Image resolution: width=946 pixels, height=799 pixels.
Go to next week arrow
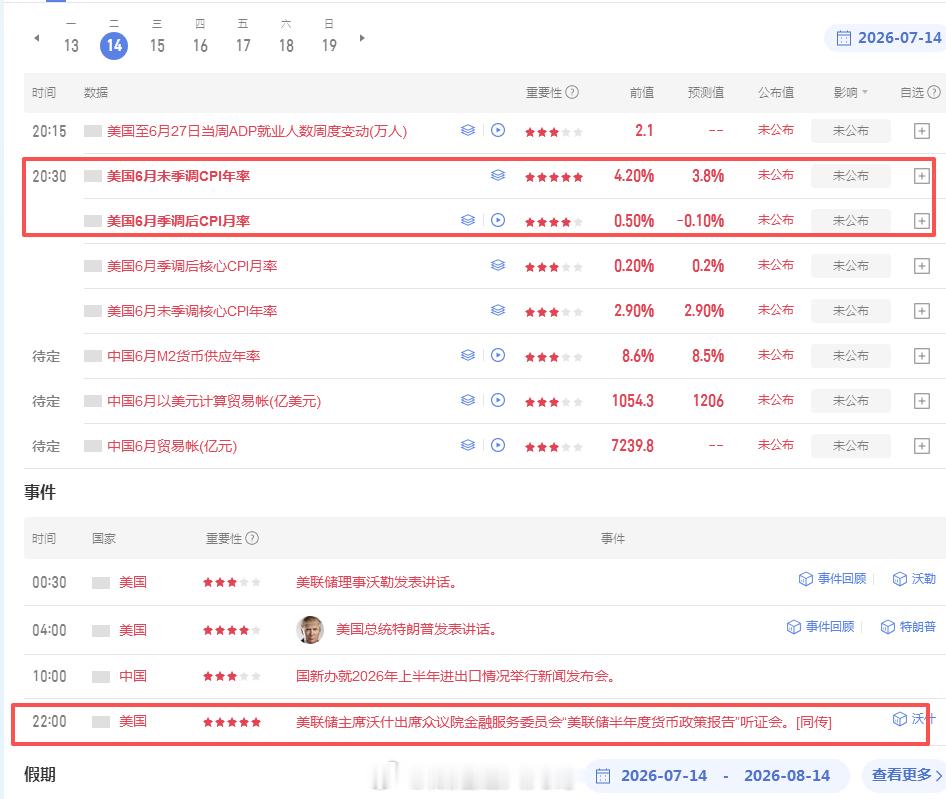coord(362,38)
